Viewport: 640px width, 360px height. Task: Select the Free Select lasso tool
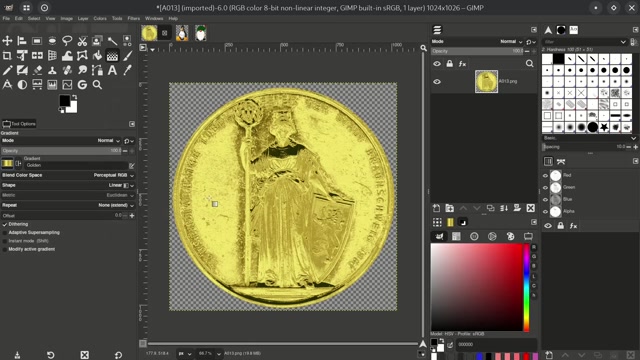point(67,41)
